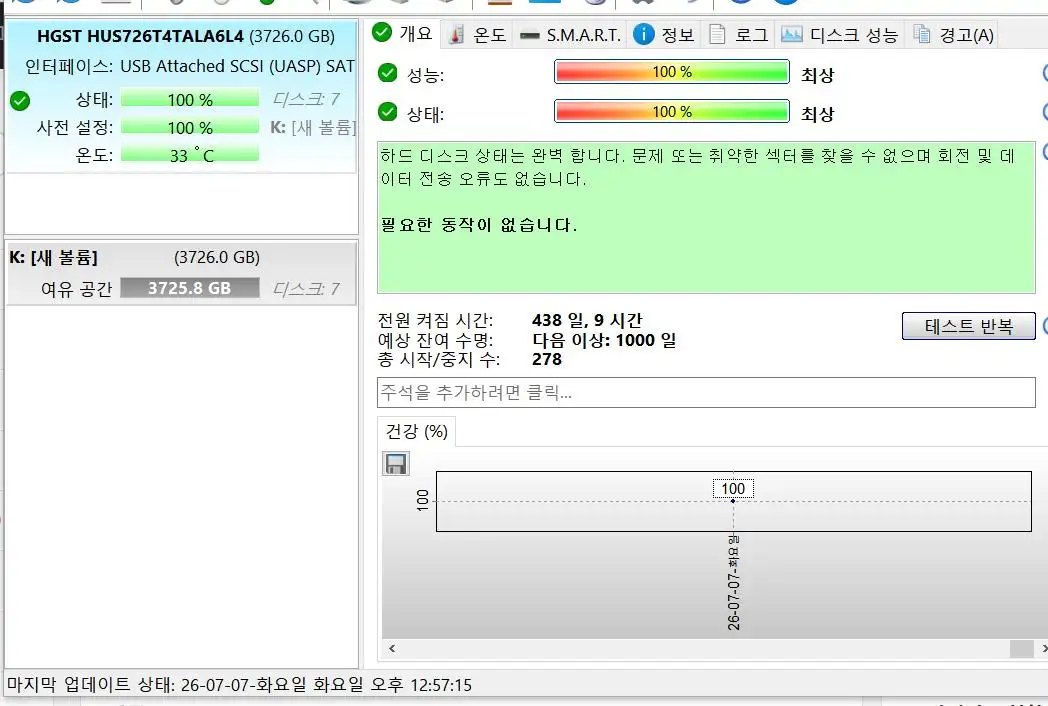Viewport: 1048px width, 706px height.
Task: Open the 로그 log tab
Action: click(x=739, y=35)
